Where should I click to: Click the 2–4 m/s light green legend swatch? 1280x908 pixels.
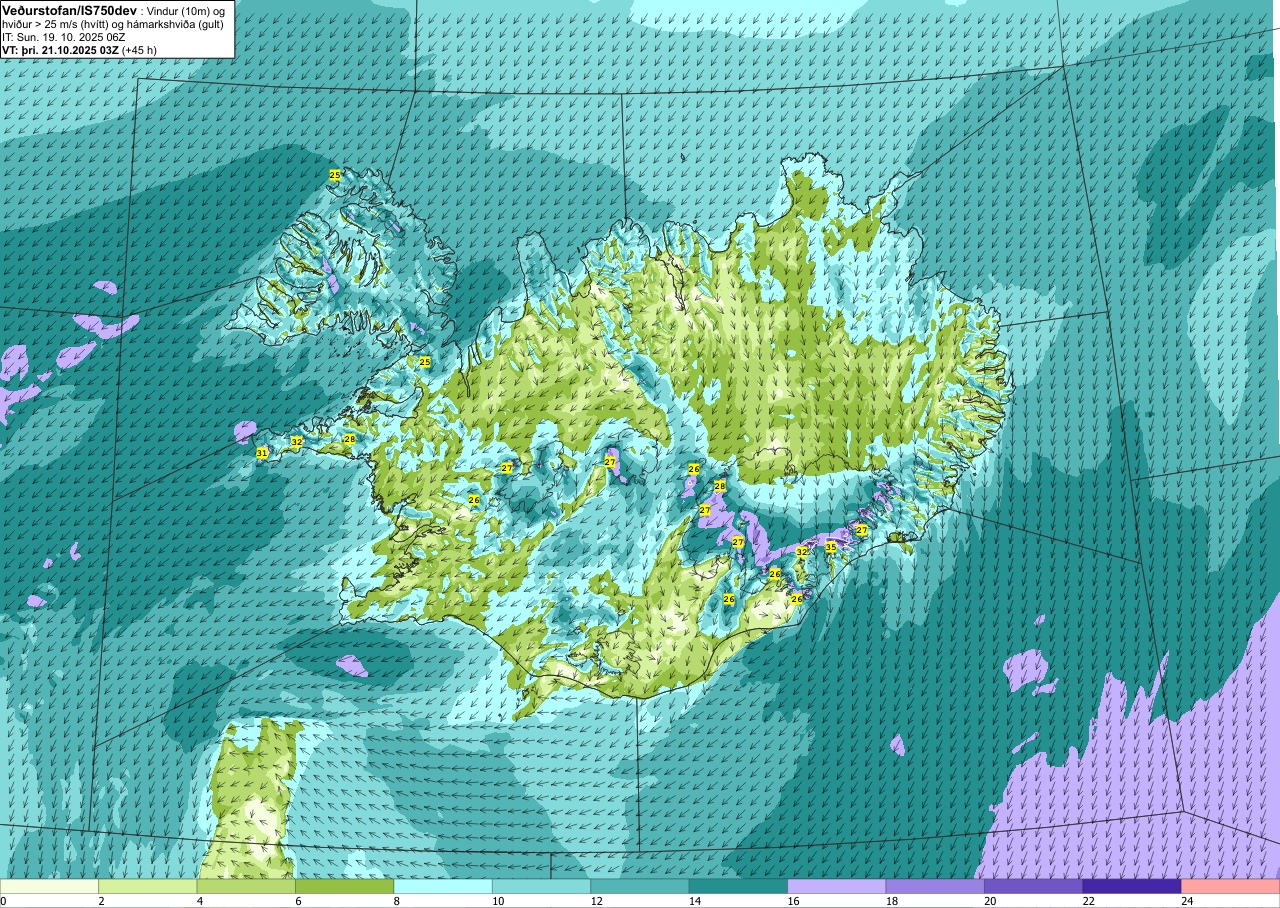148,887
